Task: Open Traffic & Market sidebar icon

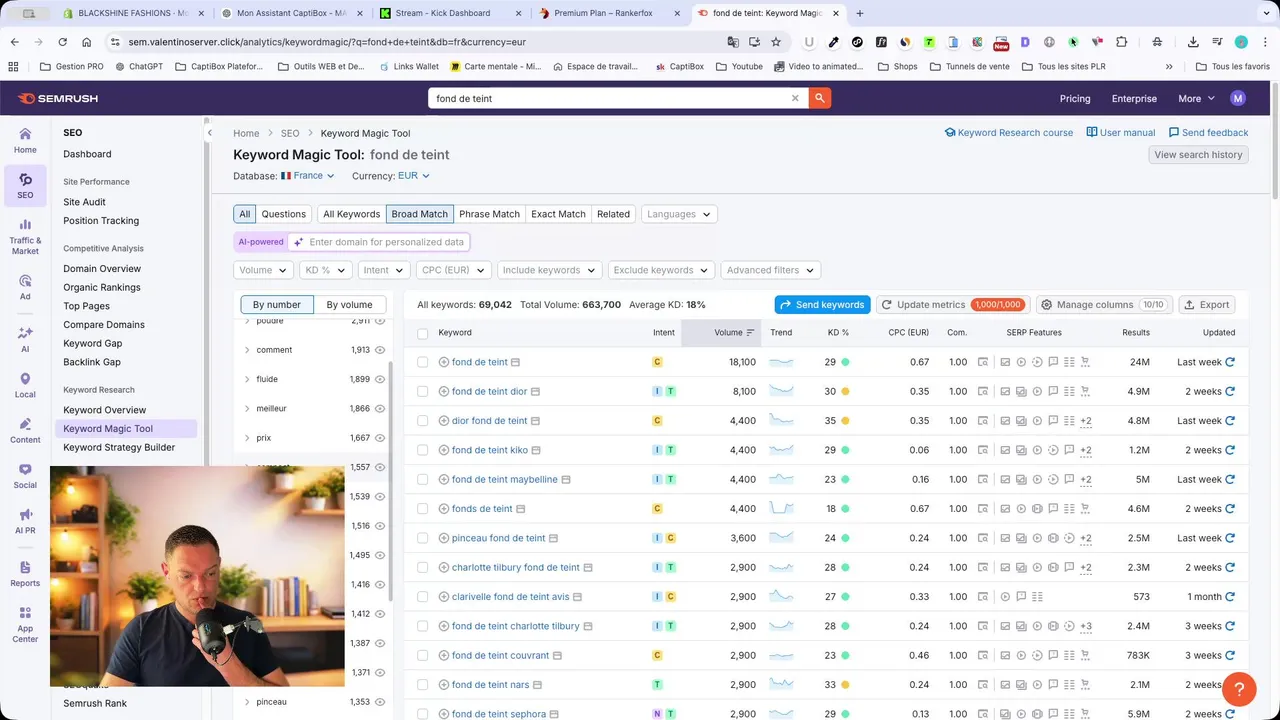Action: (25, 237)
